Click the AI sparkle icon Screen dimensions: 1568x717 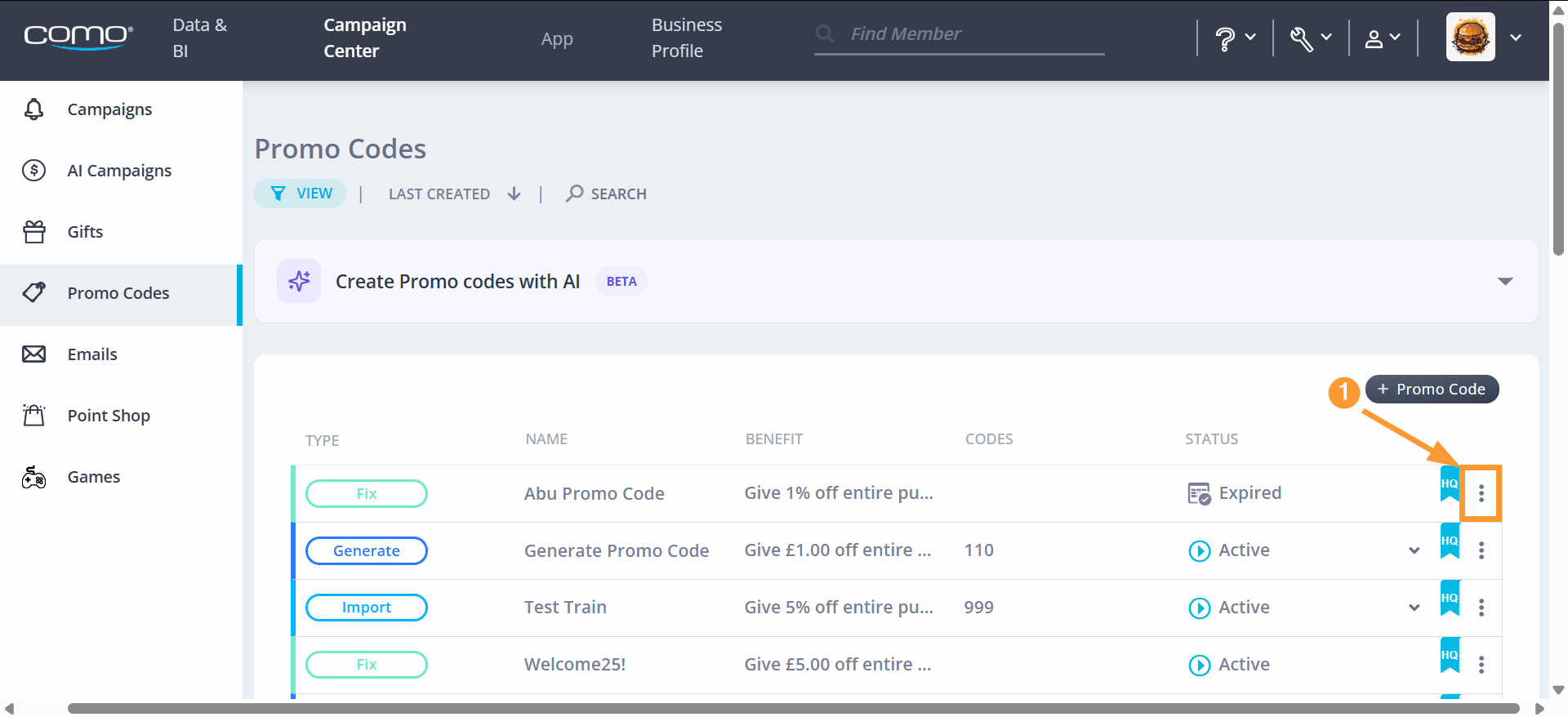coord(299,281)
